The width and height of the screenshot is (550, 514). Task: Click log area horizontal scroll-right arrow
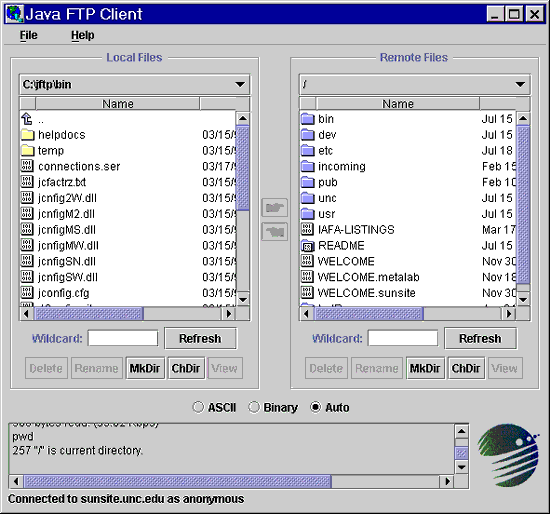[447, 481]
